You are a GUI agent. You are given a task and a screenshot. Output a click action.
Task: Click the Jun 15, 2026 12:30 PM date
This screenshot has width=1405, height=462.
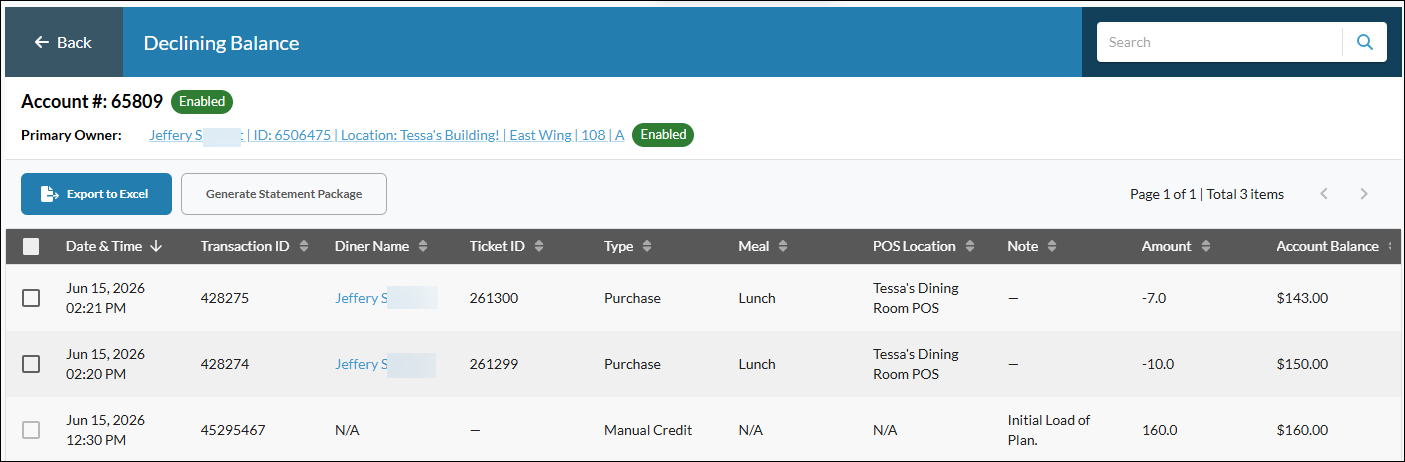105,430
